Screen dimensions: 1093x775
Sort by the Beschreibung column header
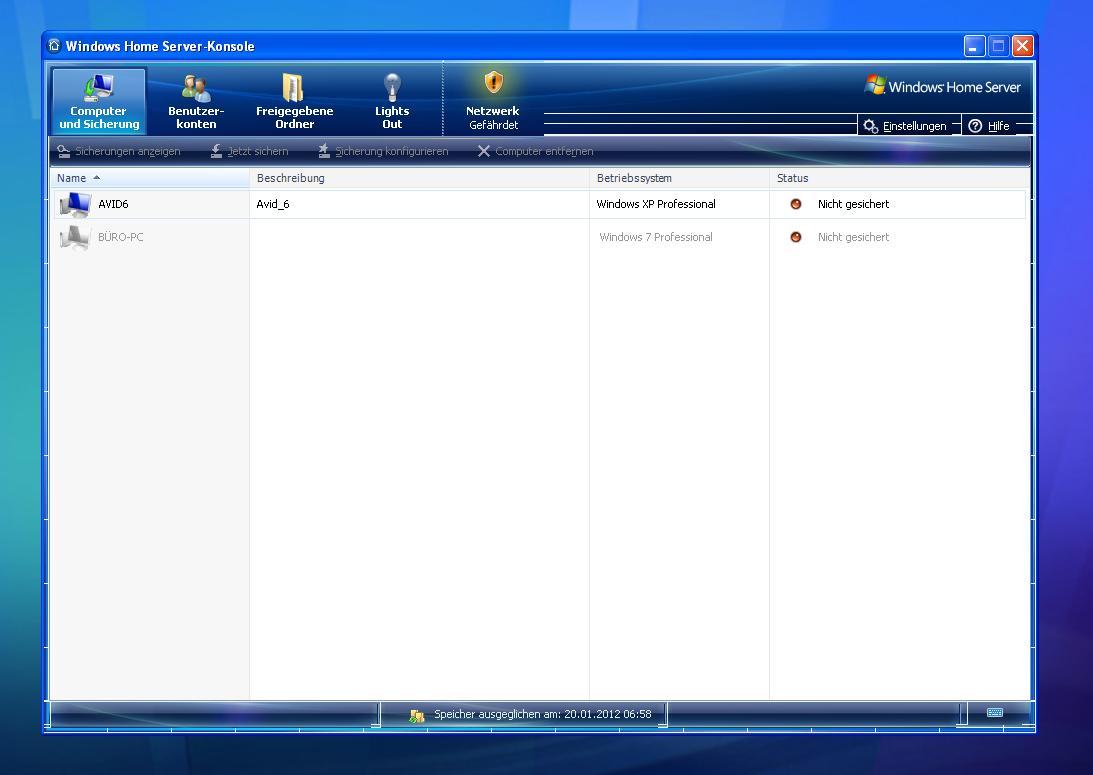click(419, 178)
